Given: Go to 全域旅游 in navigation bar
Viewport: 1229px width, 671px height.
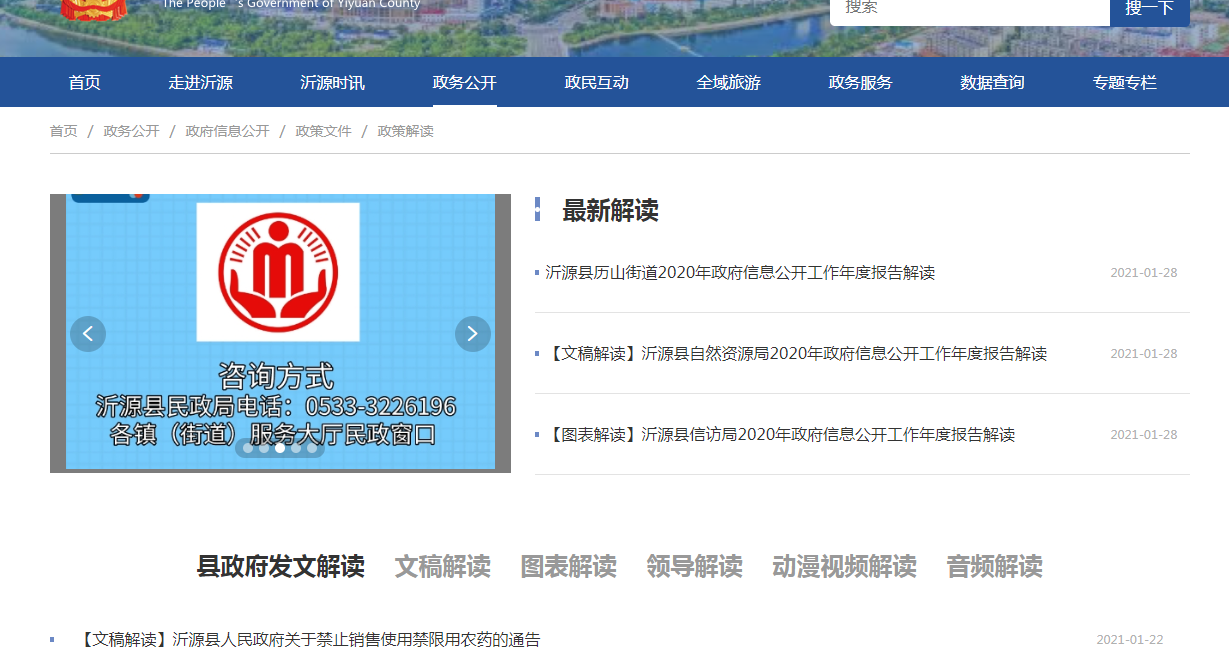Looking at the screenshot, I should click(x=729, y=83).
